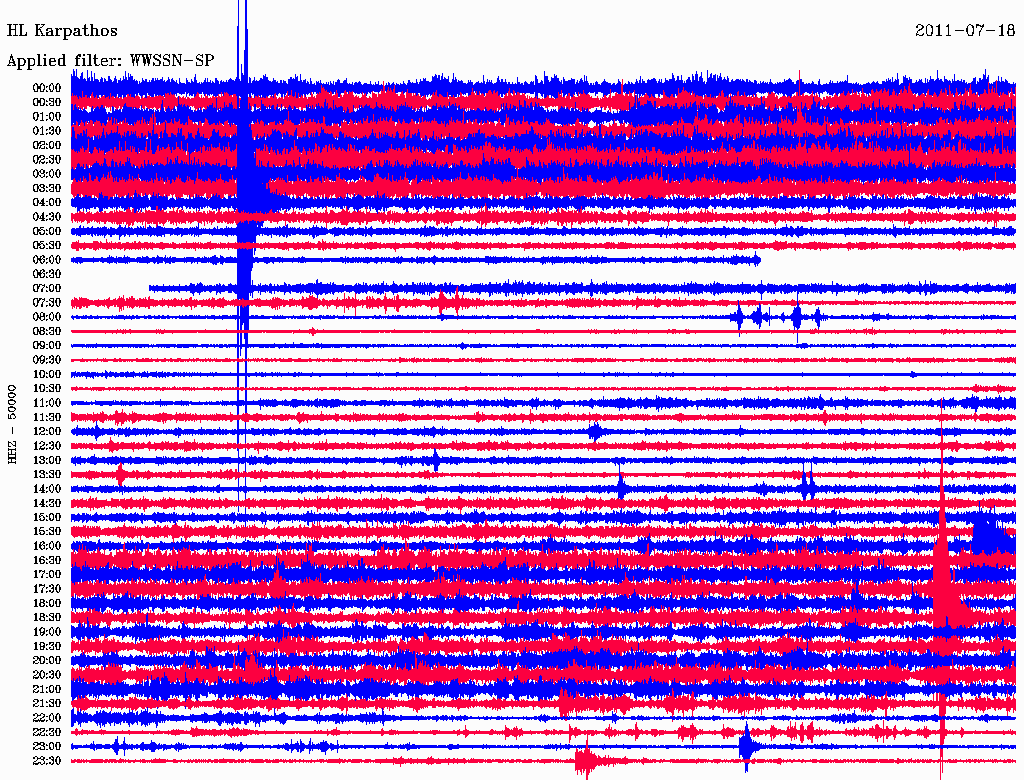The width and height of the screenshot is (1024, 780).
Task: Select the 21:30 time label
Action: pyautogui.click(x=47, y=703)
